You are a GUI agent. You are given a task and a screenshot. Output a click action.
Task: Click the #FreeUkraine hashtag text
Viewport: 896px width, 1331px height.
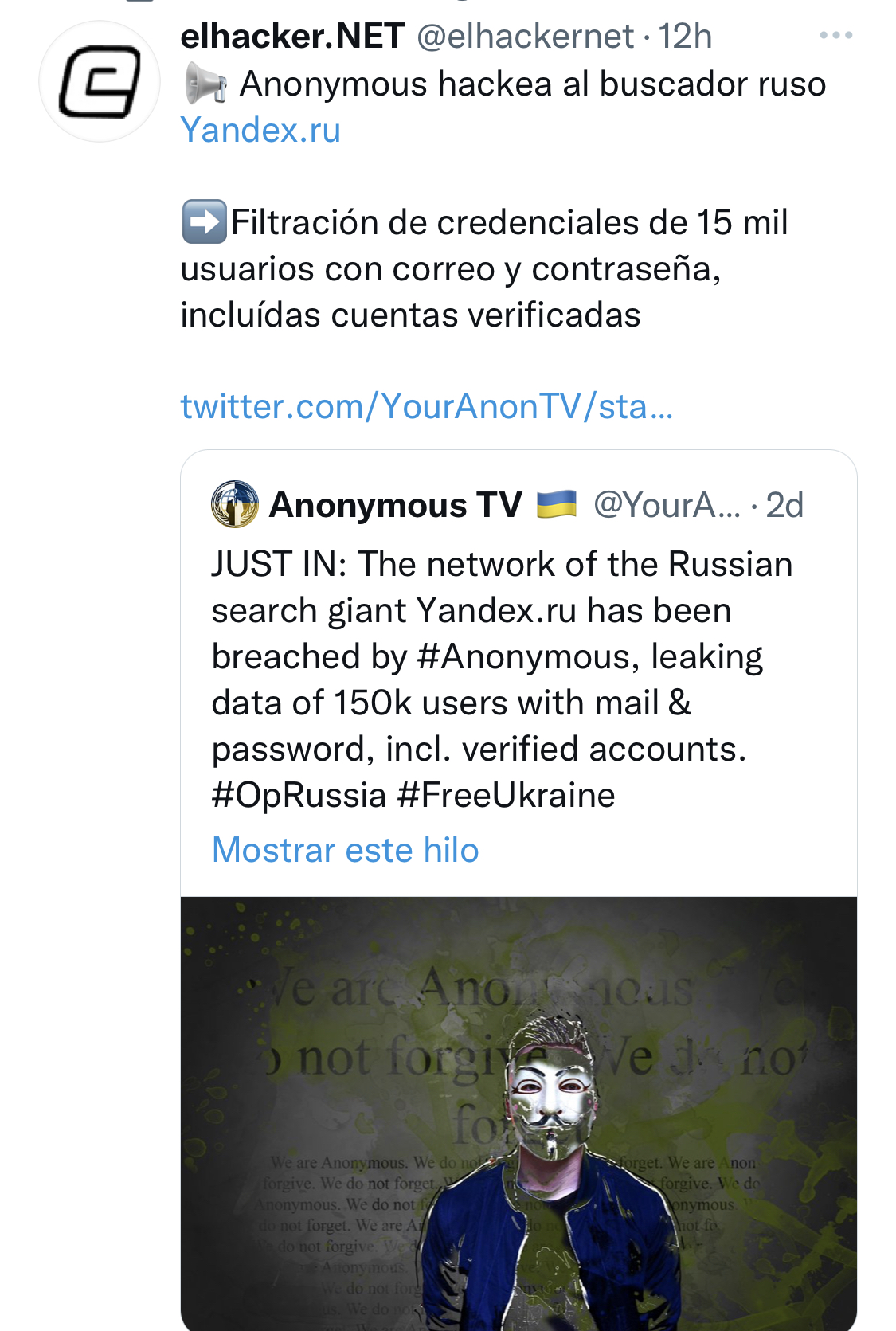[506, 795]
